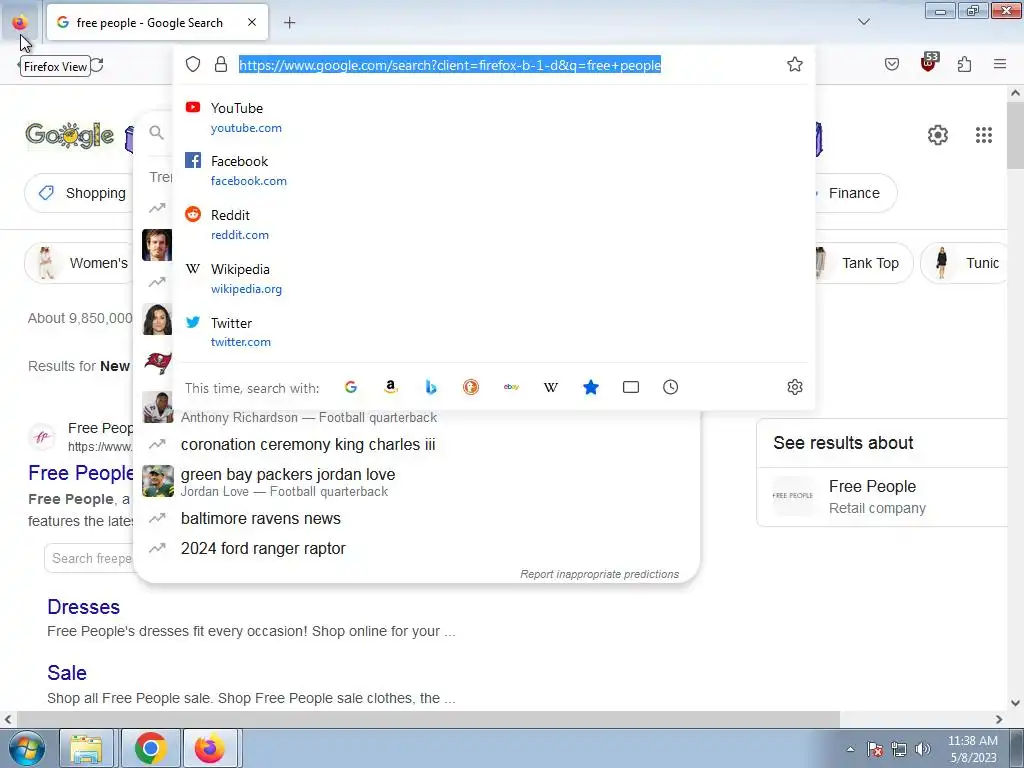The height and width of the screenshot is (768, 1024).
Task: Click the horizontal scrollbar at page bottom
Action: point(427,719)
